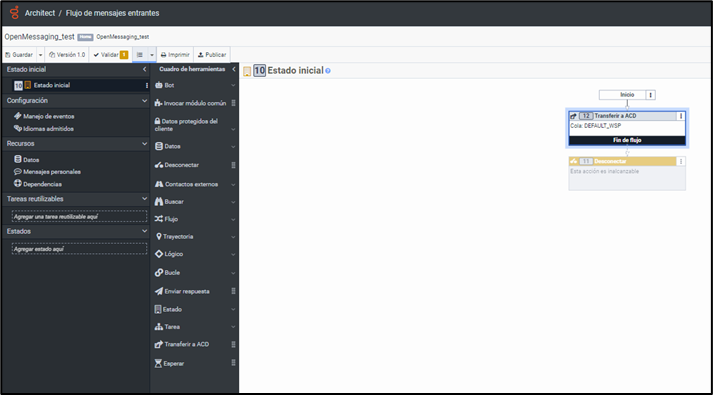The image size is (713, 395).
Task: Click the Datos database icon in toolbox
Action: click(159, 146)
